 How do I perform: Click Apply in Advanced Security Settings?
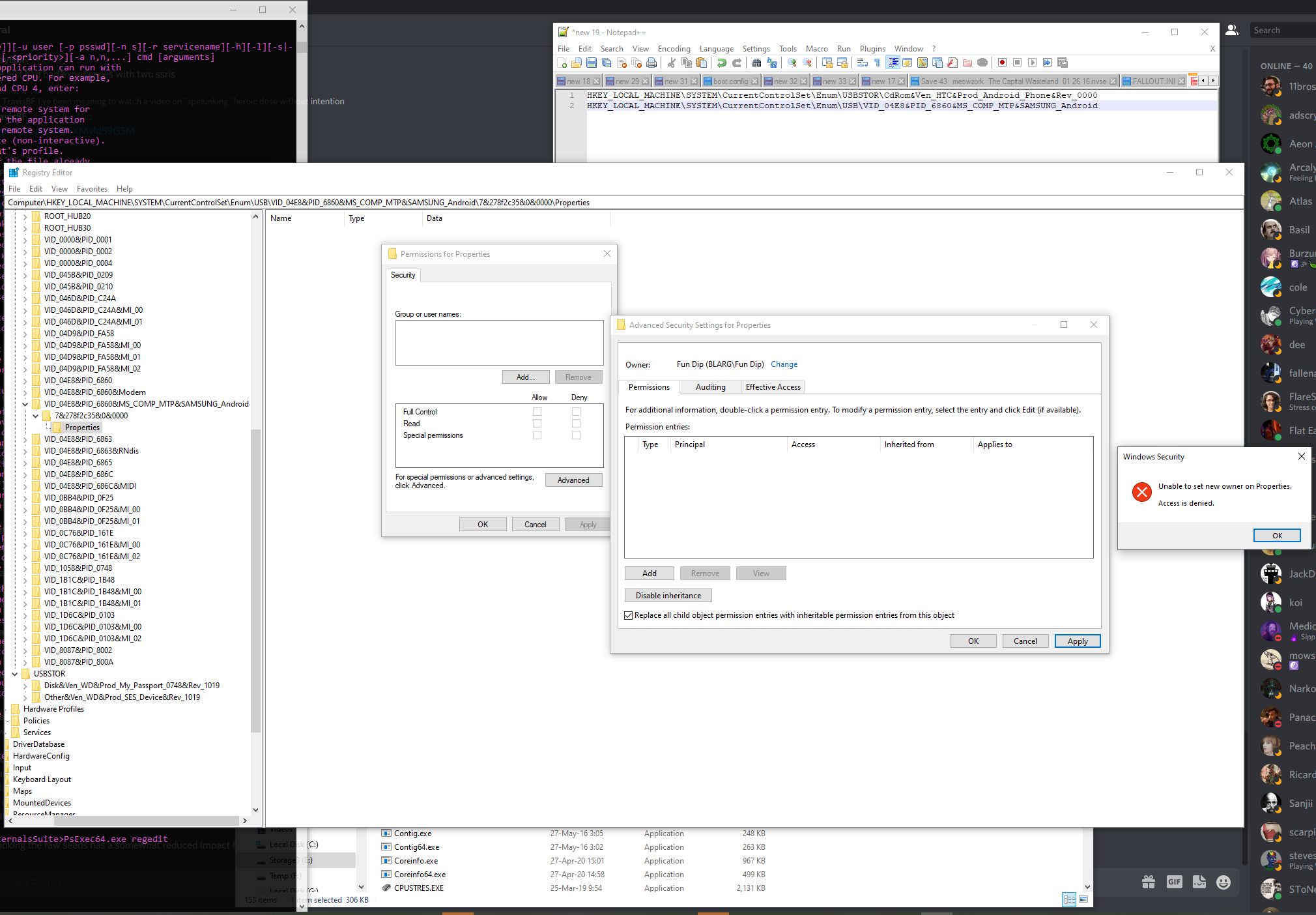(1078, 641)
